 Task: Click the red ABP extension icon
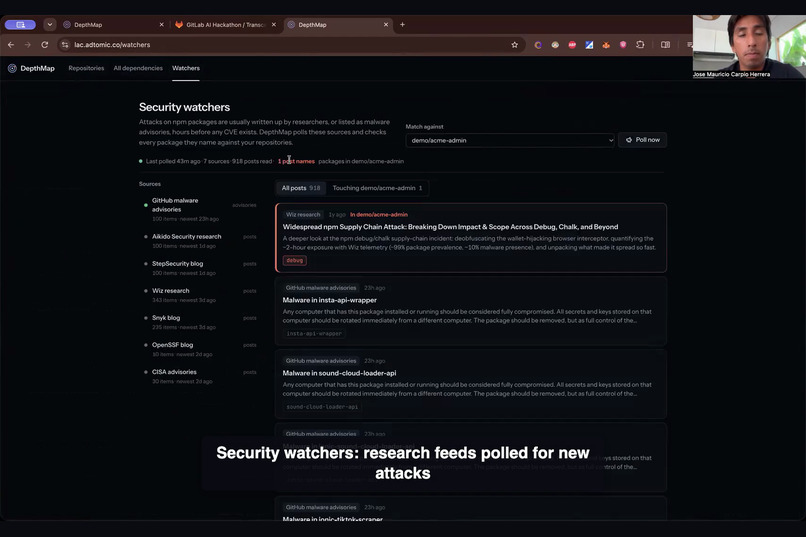pos(572,45)
